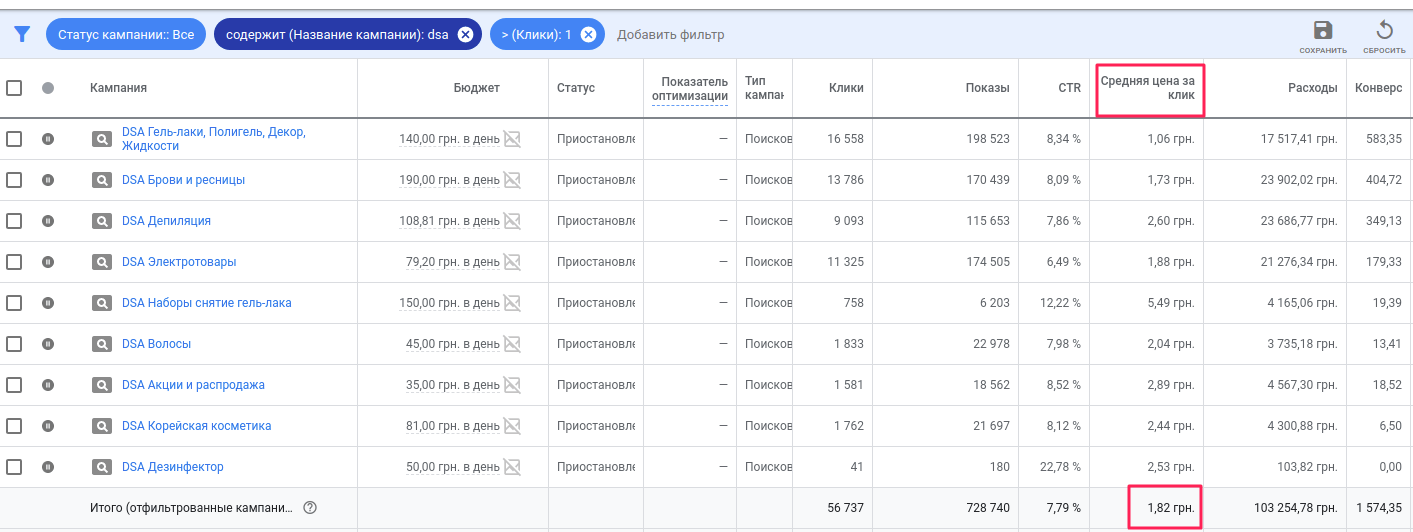This screenshot has width=1413, height=532.
Task: Open DSA Электротовары campaign link
Action: [179, 262]
